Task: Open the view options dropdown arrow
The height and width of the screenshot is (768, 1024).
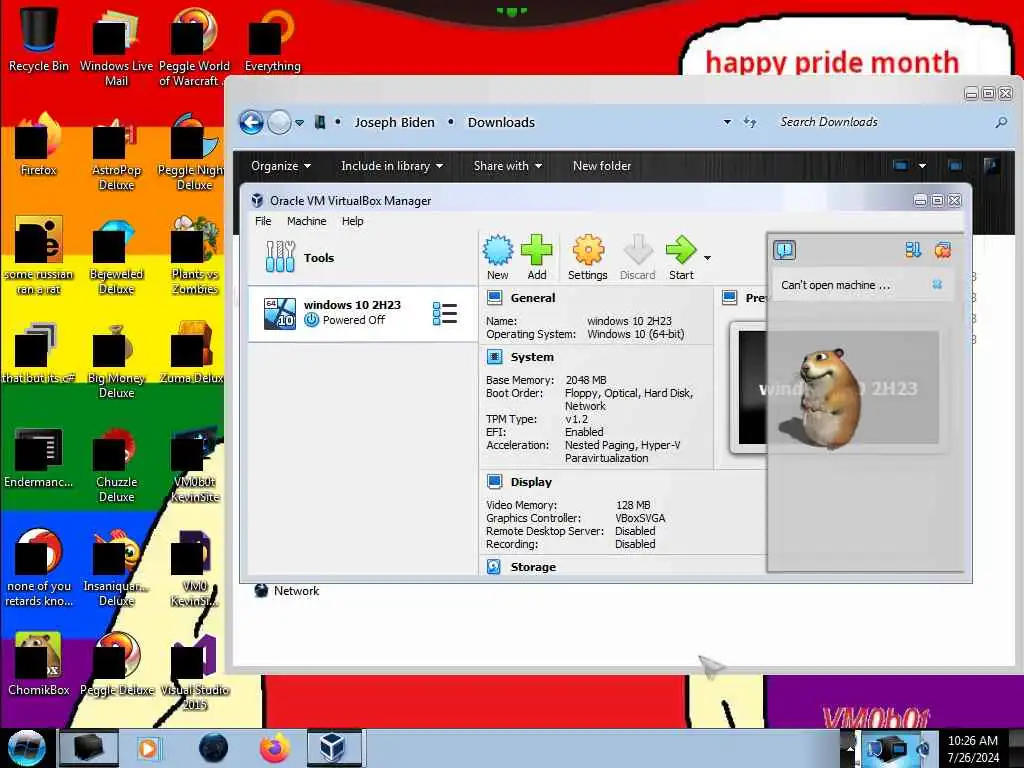Action: tap(922, 166)
